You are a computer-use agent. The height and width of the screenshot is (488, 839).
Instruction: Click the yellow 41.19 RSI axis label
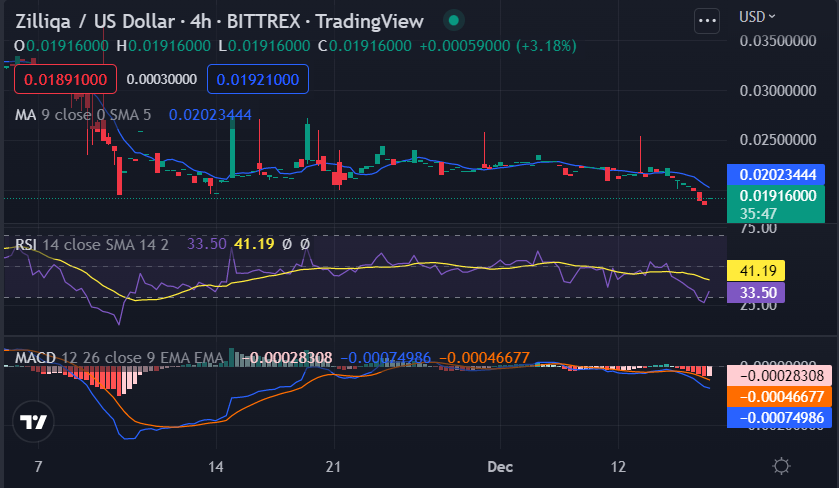(x=756, y=271)
